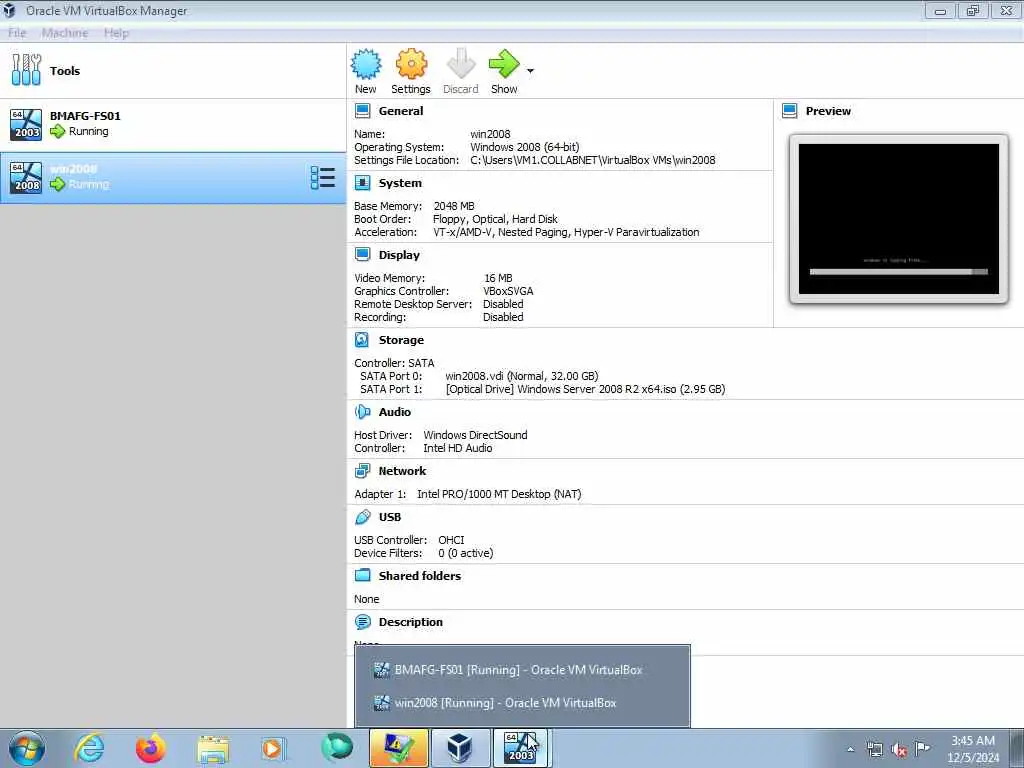1024x768 pixels.
Task: Click the network tray icon
Action: [874, 749]
